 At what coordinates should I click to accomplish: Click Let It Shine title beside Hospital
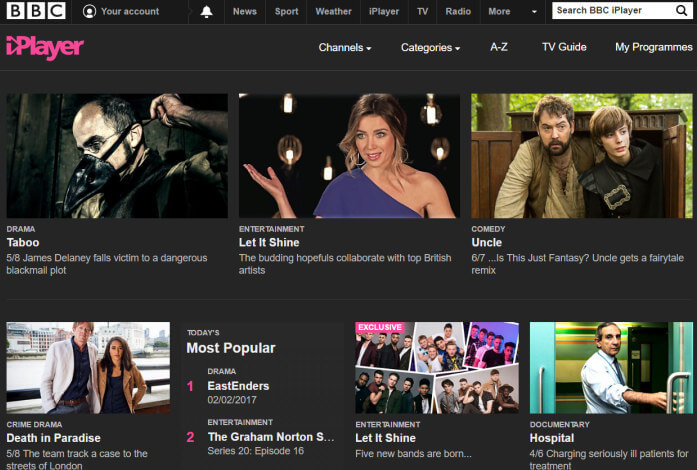(385, 438)
